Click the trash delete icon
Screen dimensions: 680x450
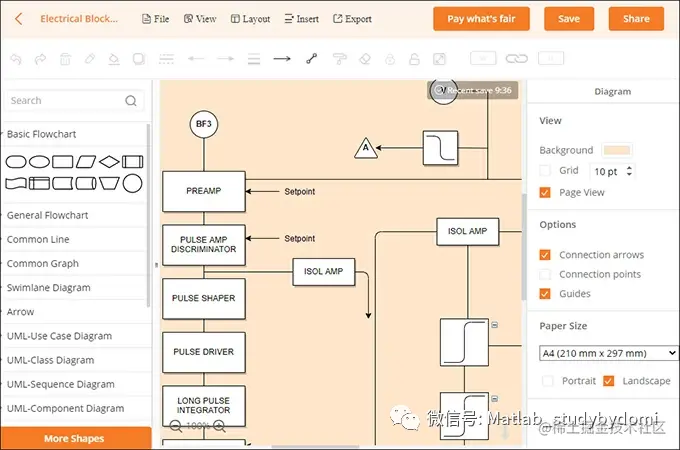click(65, 59)
